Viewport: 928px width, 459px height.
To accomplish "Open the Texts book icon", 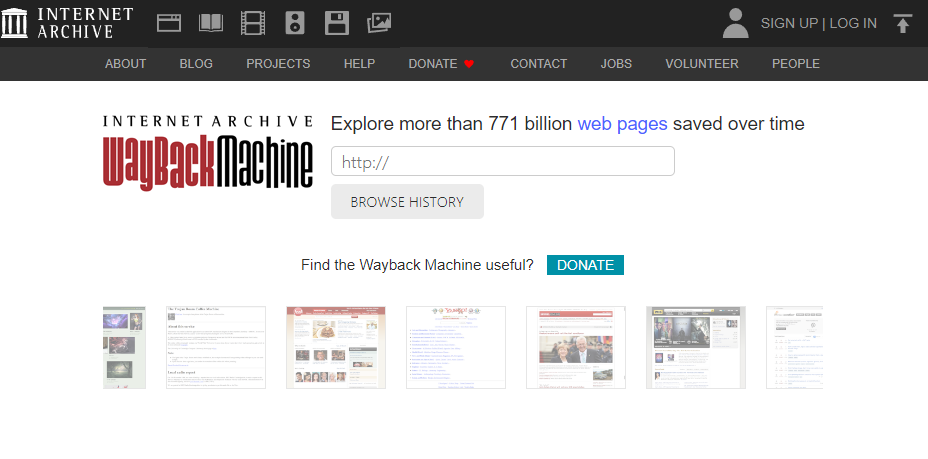I will pos(211,23).
